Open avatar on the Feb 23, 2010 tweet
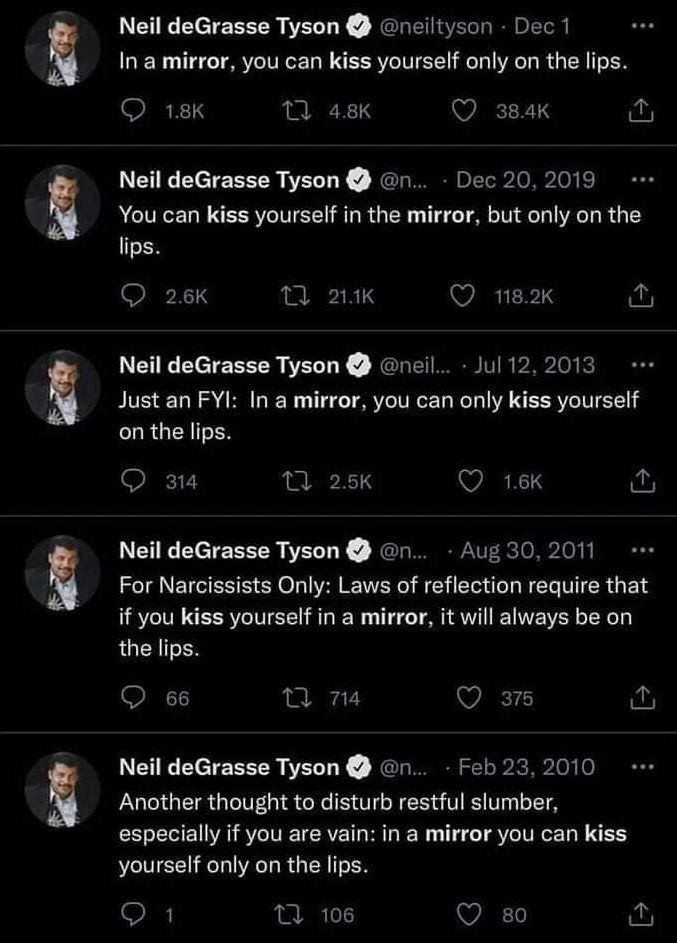677x943 pixels. pyautogui.click(x=61, y=789)
